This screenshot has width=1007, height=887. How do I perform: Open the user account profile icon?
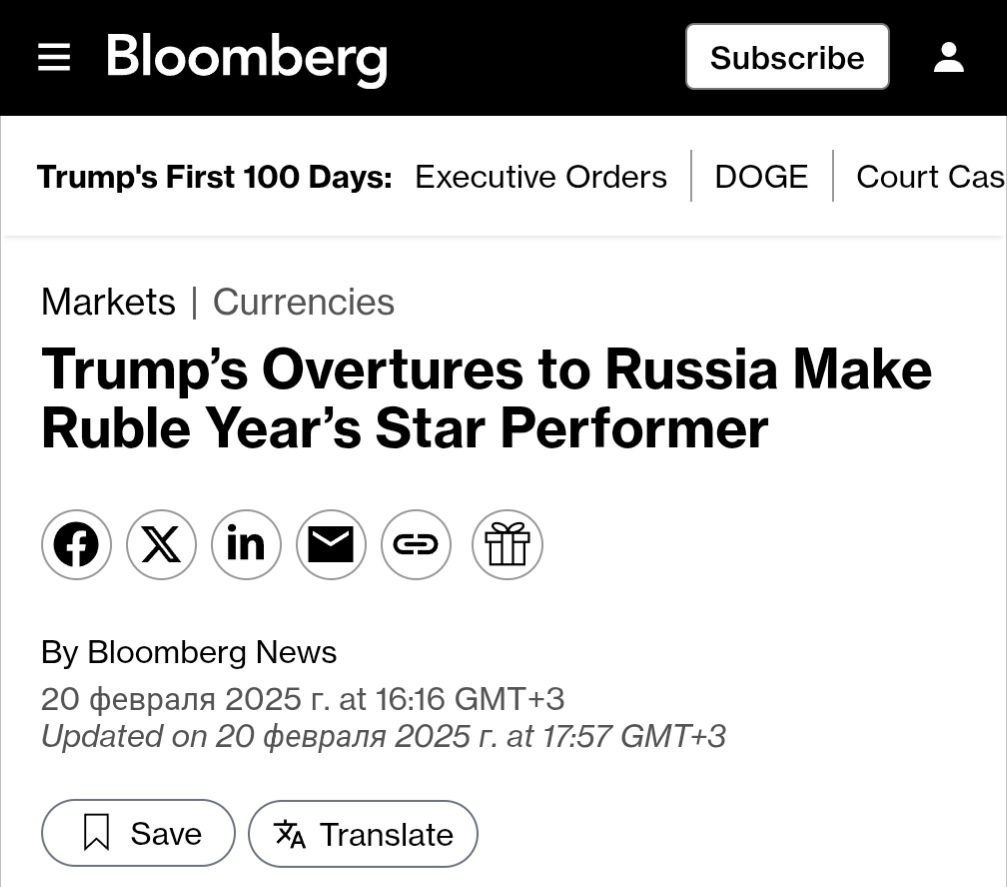pyautogui.click(x=948, y=58)
